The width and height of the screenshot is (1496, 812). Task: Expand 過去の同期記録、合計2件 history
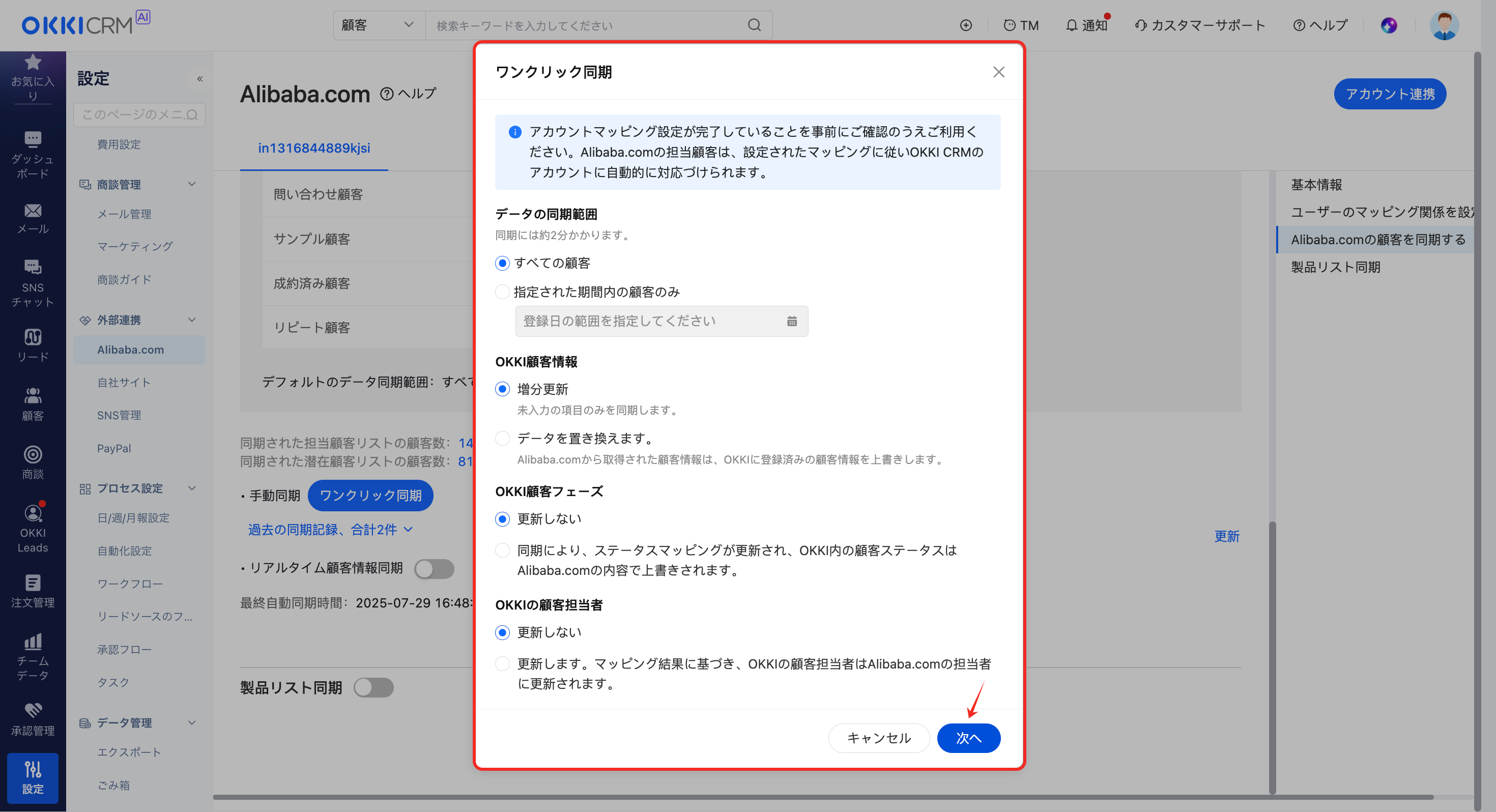tap(330, 529)
